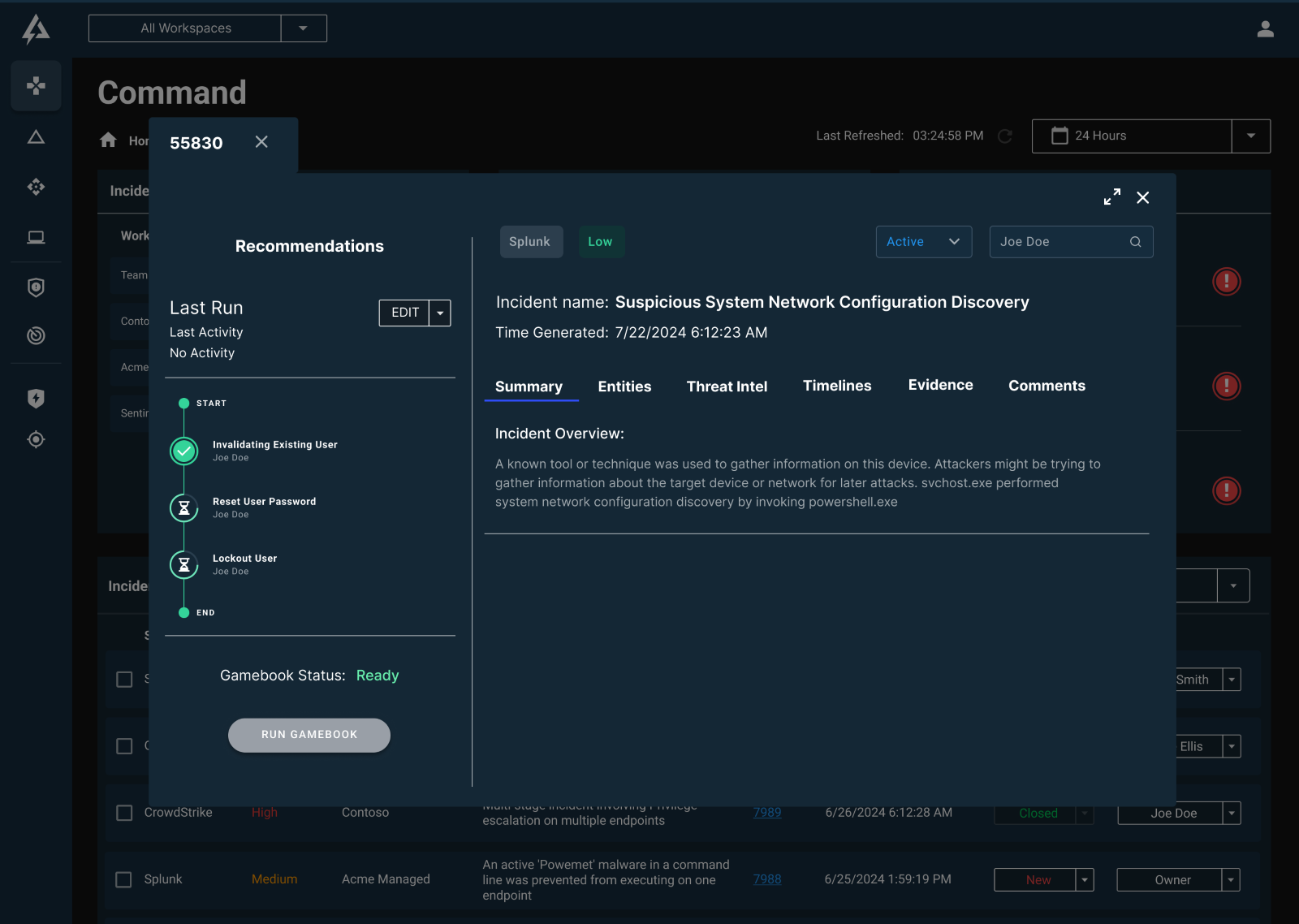Click the home icon in breadcrumb

[x=108, y=140]
